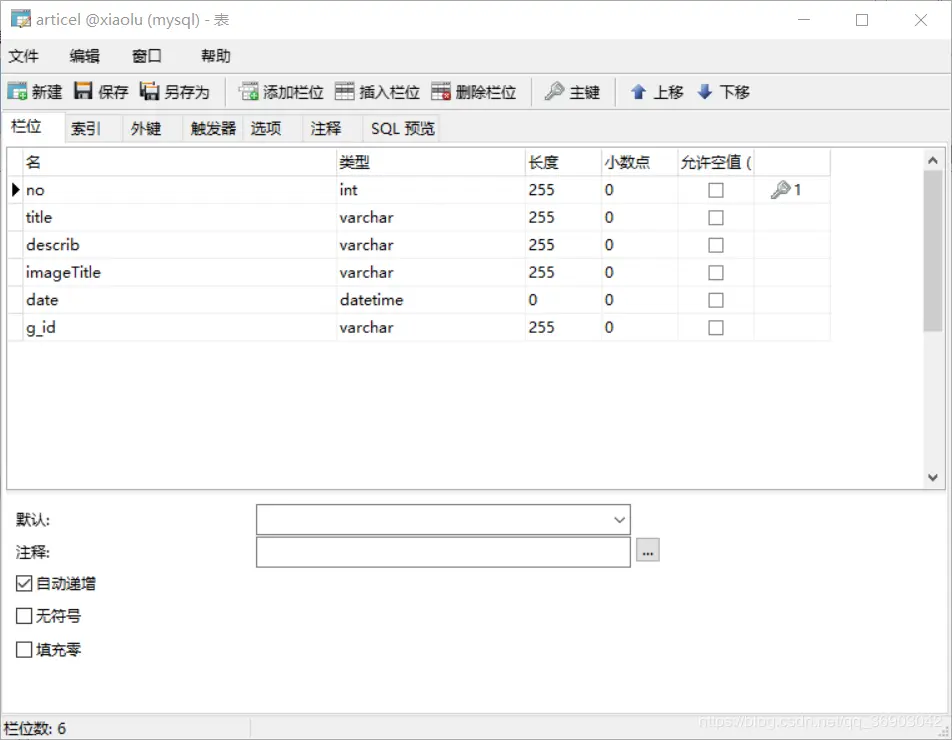Open the 编辑 menu
This screenshot has height=740, width=952.
84,56
